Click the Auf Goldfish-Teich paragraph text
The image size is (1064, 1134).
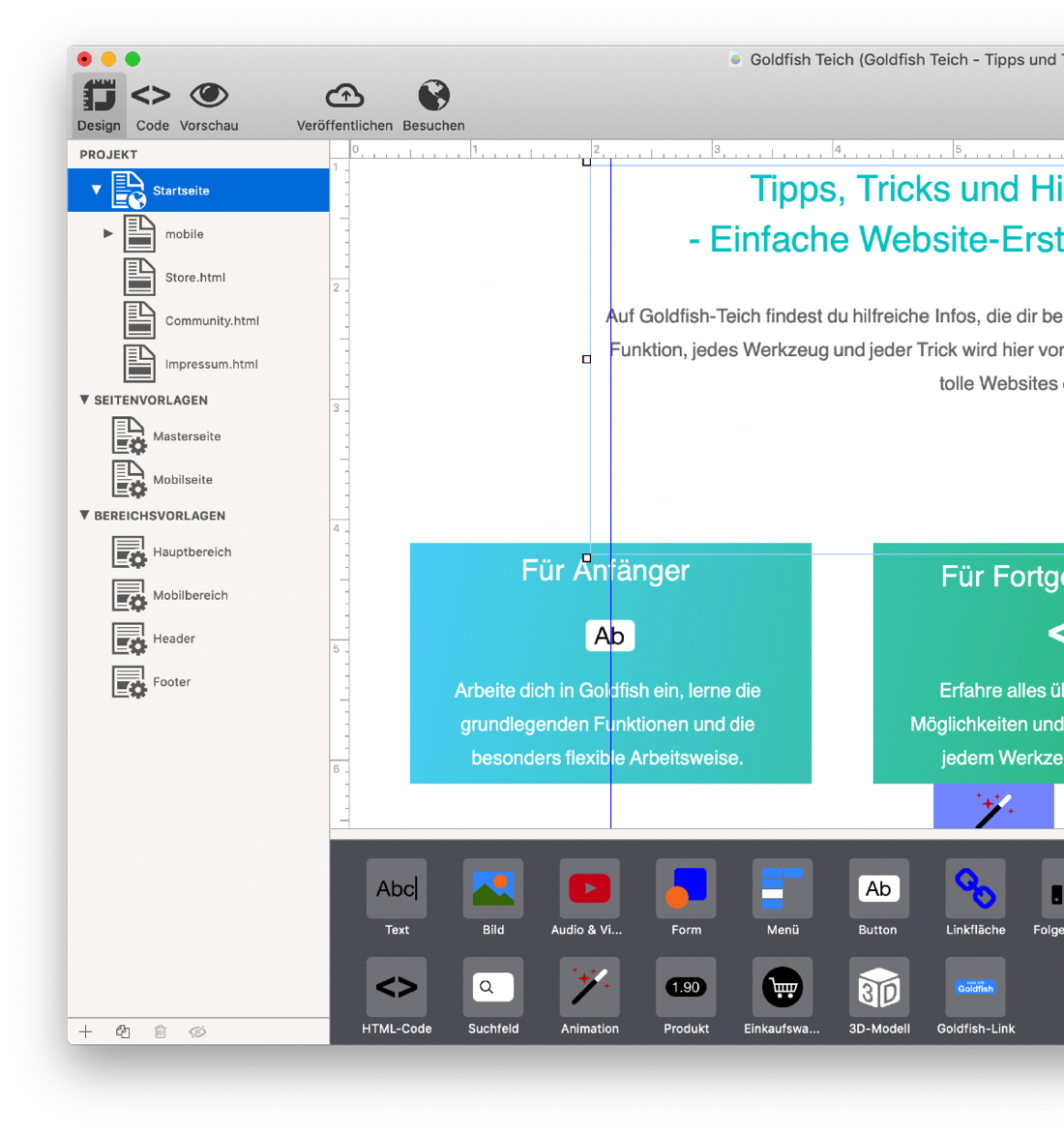[x=834, y=349]
